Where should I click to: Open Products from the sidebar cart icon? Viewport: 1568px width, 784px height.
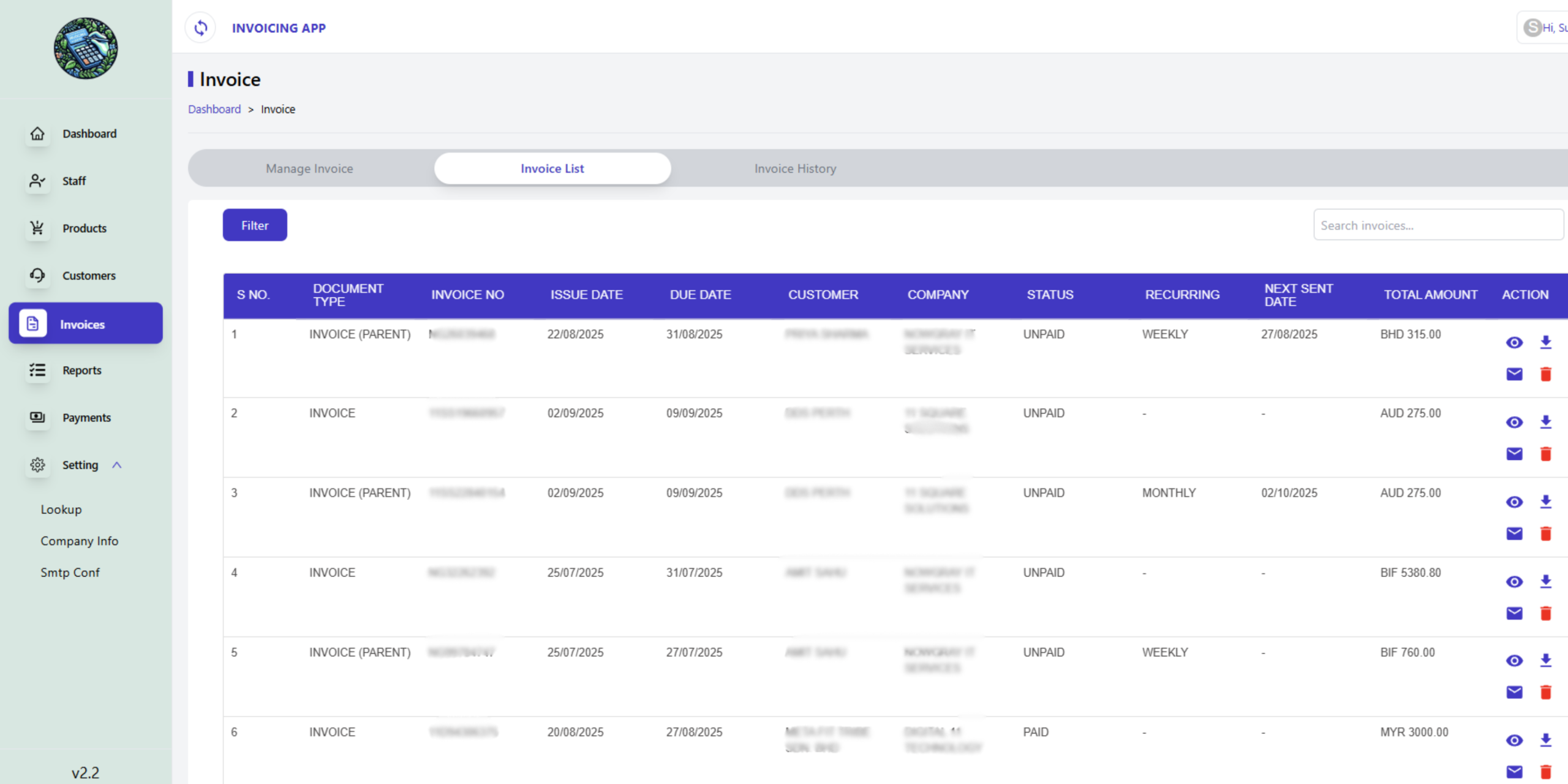(37, 228)
